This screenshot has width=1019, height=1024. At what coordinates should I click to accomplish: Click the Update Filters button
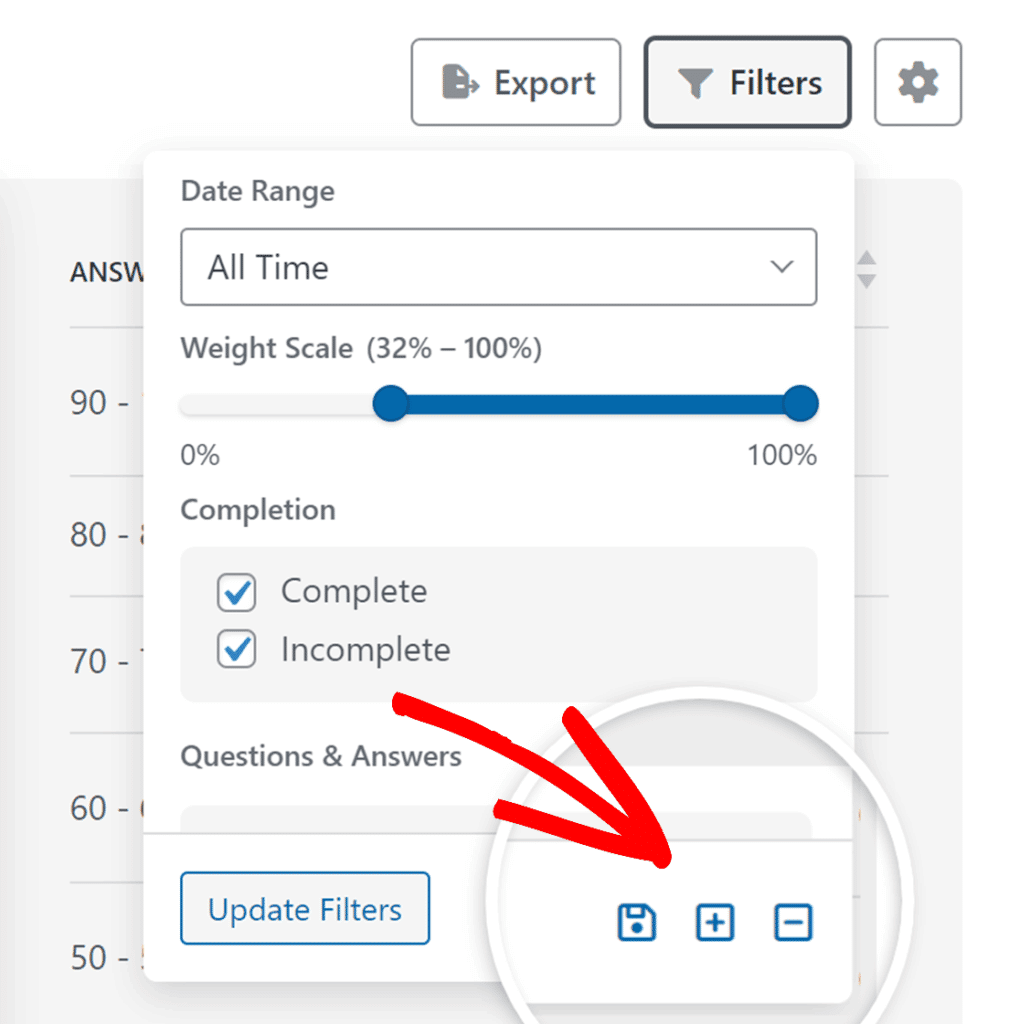coord(304,909)
